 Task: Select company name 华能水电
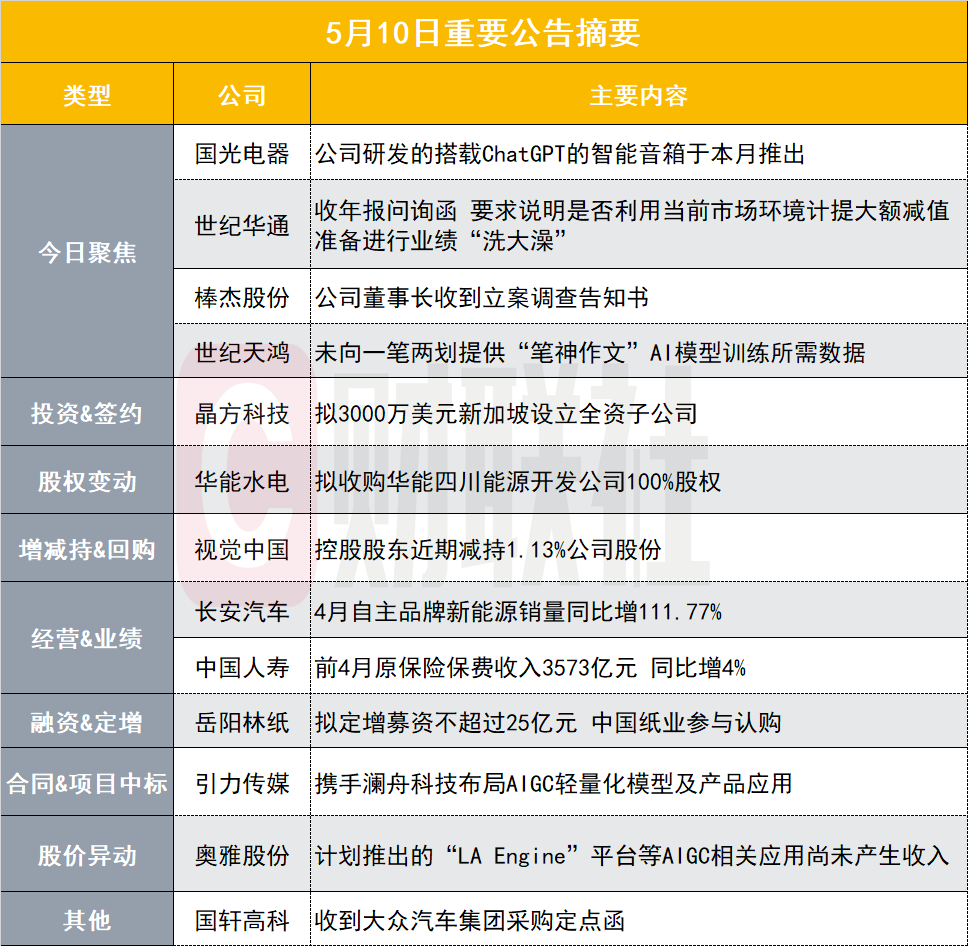click(242, 481)
